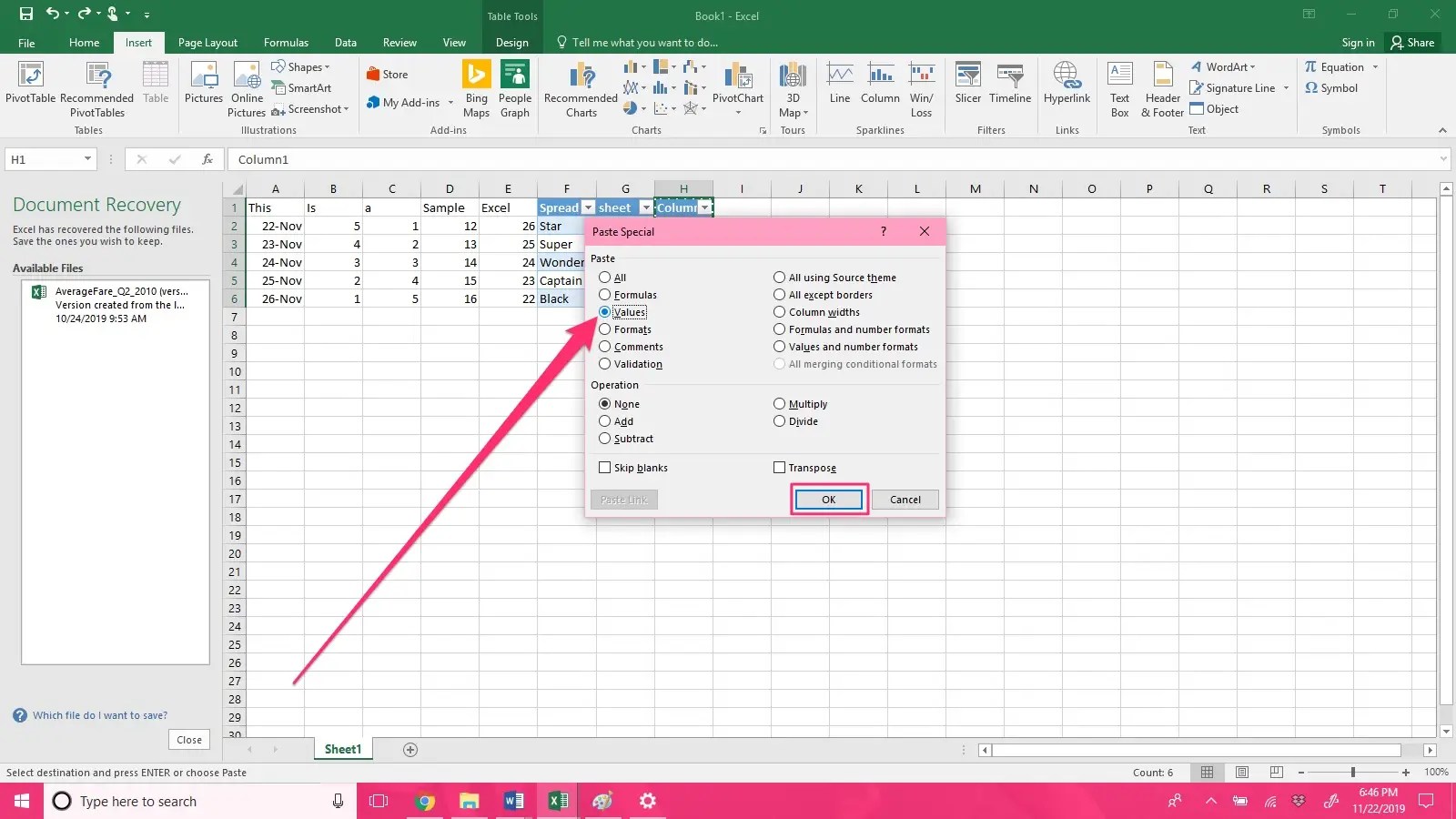Open the Spread column filter dropdown
The width and height of the screenshot is (1456, 819).
pos(588,207)
